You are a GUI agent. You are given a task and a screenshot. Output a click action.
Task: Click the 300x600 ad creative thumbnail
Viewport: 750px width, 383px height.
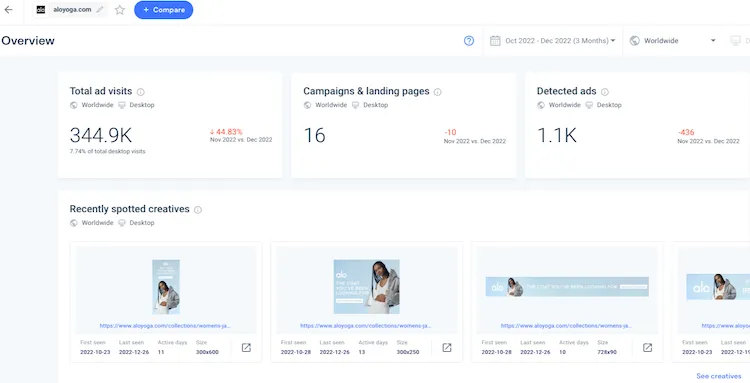pyautogui.click(x=166, y=286)
